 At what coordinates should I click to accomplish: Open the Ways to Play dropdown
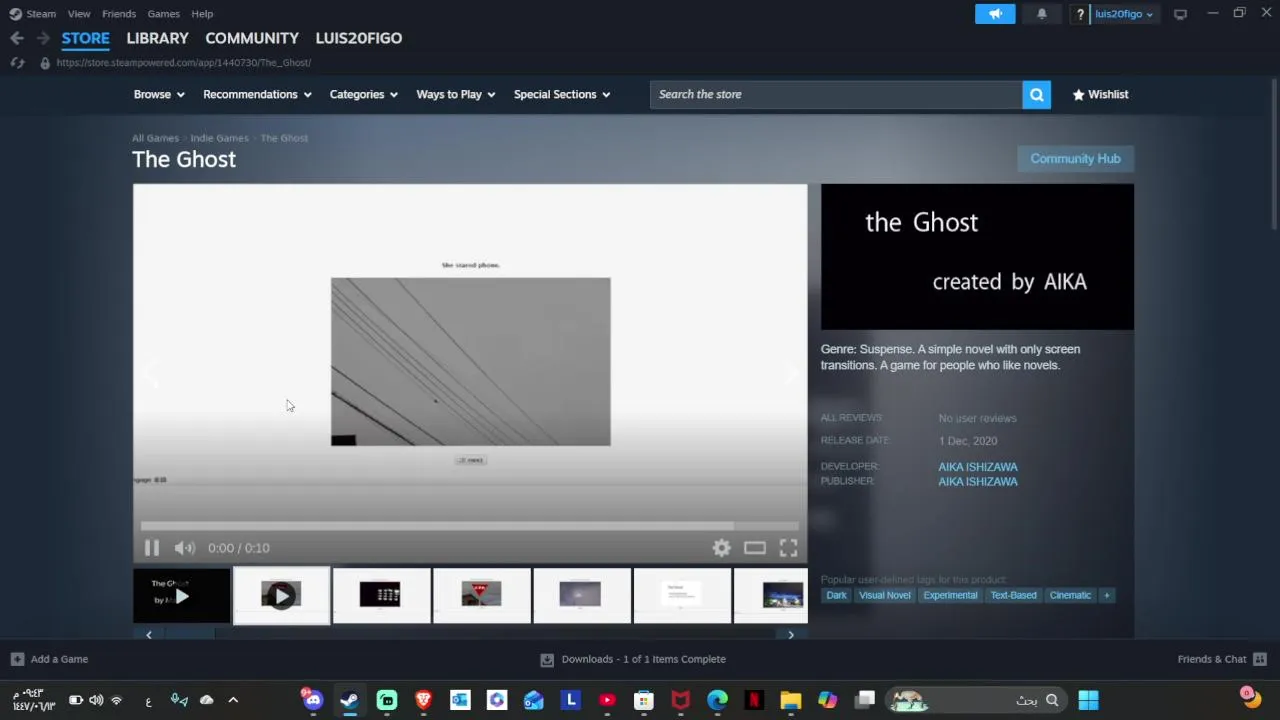tap(456, 94)
